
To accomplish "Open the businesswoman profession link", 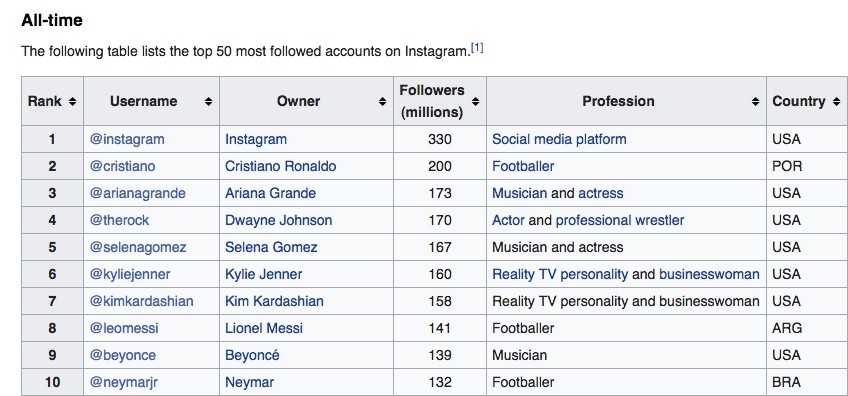I will 709,275.
